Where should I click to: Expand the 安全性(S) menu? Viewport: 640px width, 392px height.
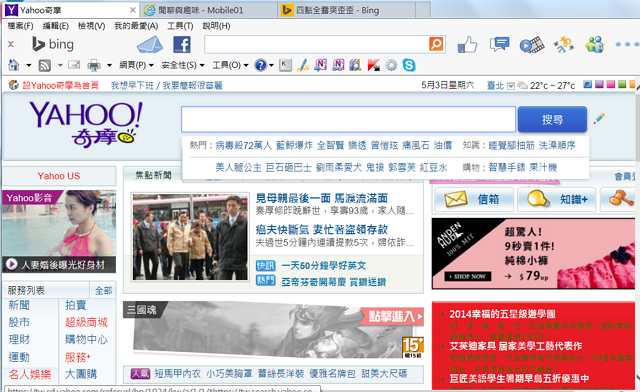click(x=183, y=65)
